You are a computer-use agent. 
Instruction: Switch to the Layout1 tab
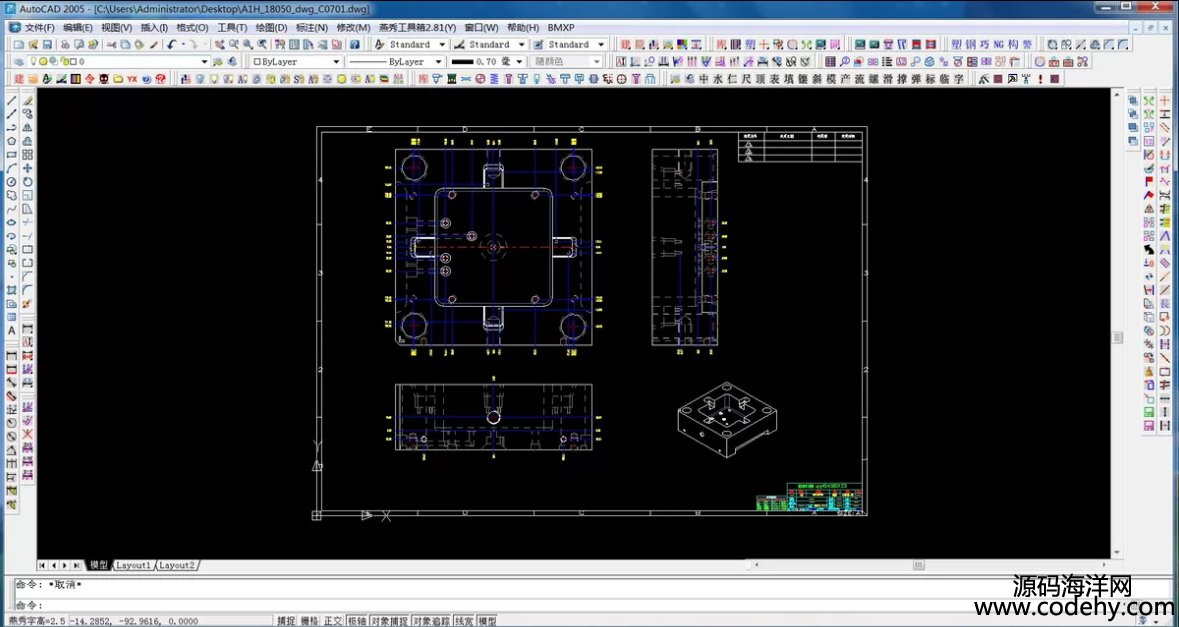click(133, 565)
